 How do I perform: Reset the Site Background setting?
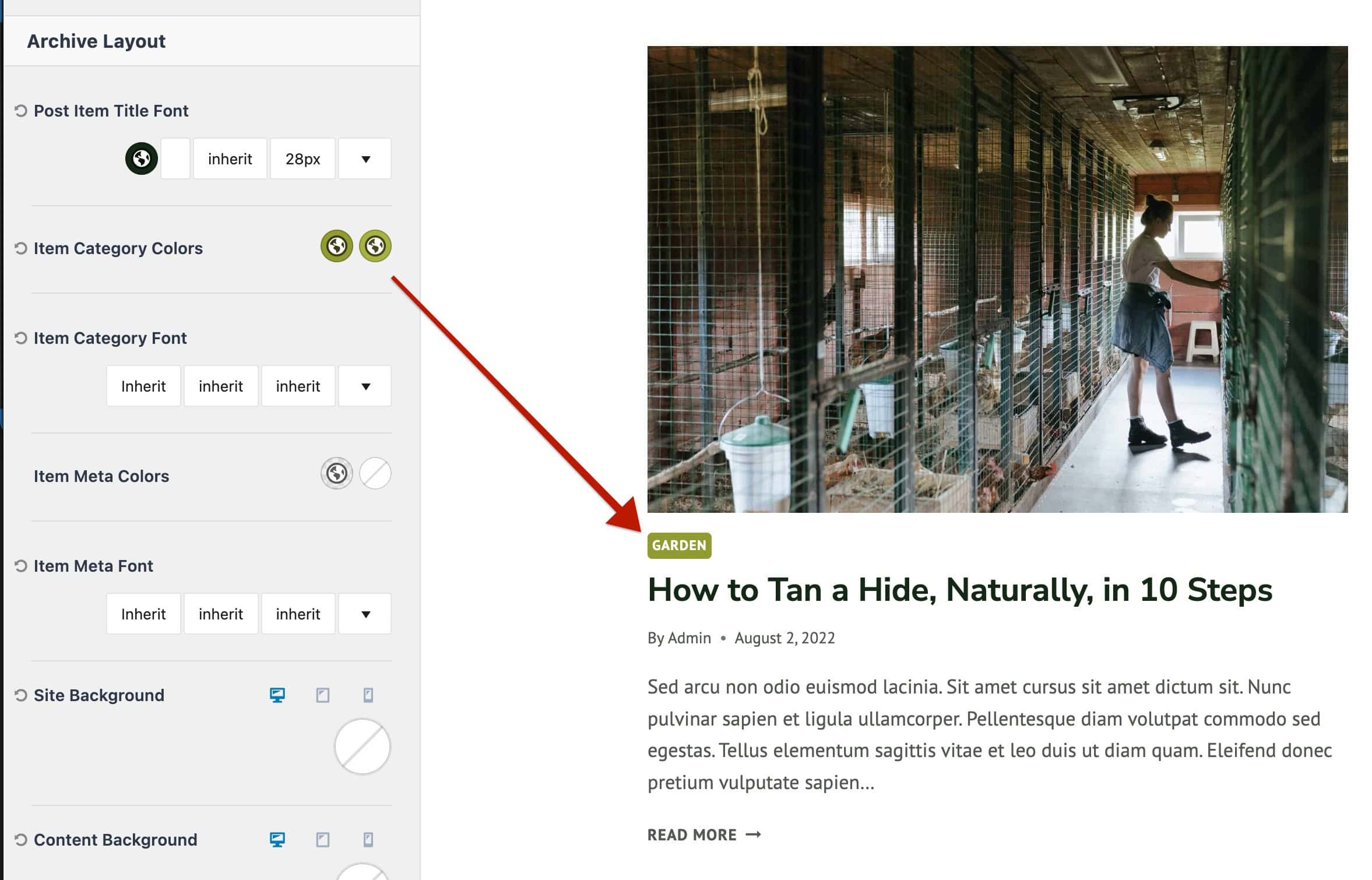tap(21, 695)
